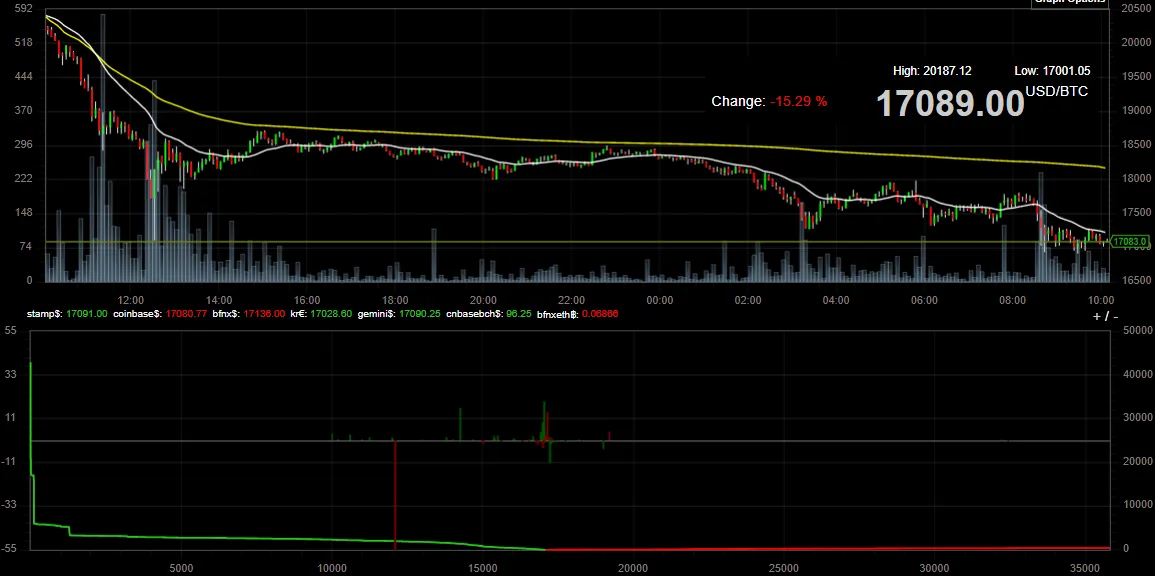Select the coinbase$ price 17080.77
The width and height of the screenshot is (1155, 576).
(186, 314)
